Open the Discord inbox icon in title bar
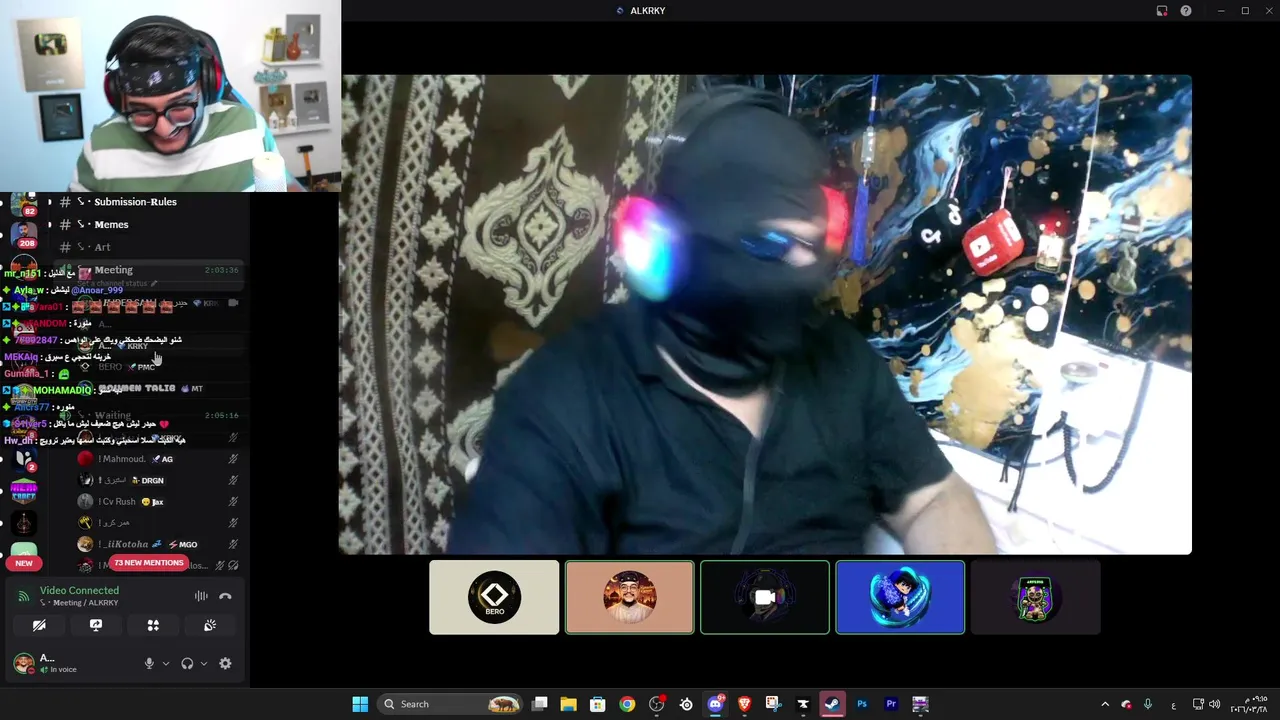 [x=1162, y=11]
